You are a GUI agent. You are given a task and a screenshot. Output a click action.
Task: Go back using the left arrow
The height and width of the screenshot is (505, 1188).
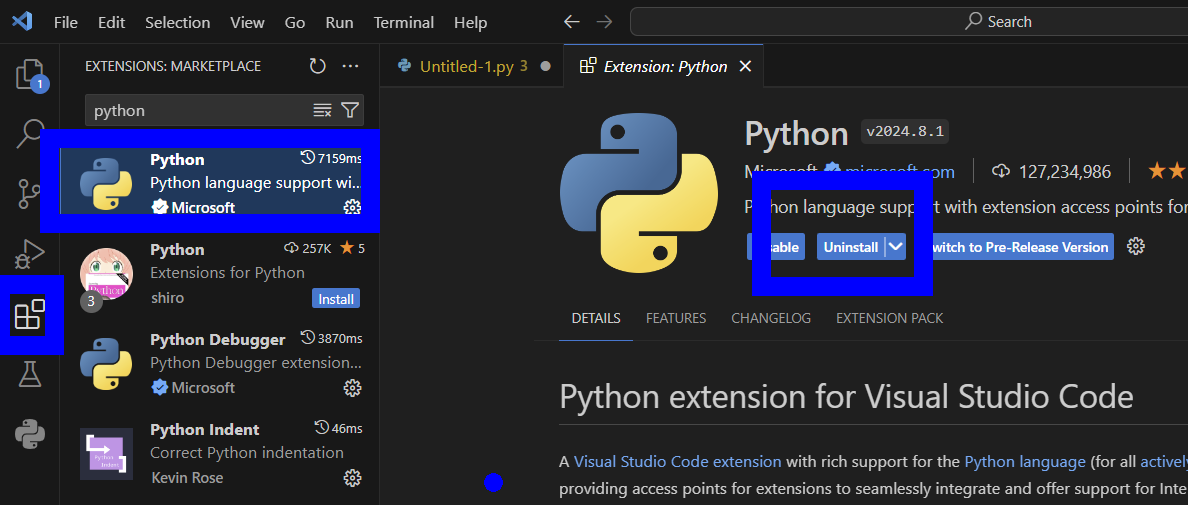[571, 22]
